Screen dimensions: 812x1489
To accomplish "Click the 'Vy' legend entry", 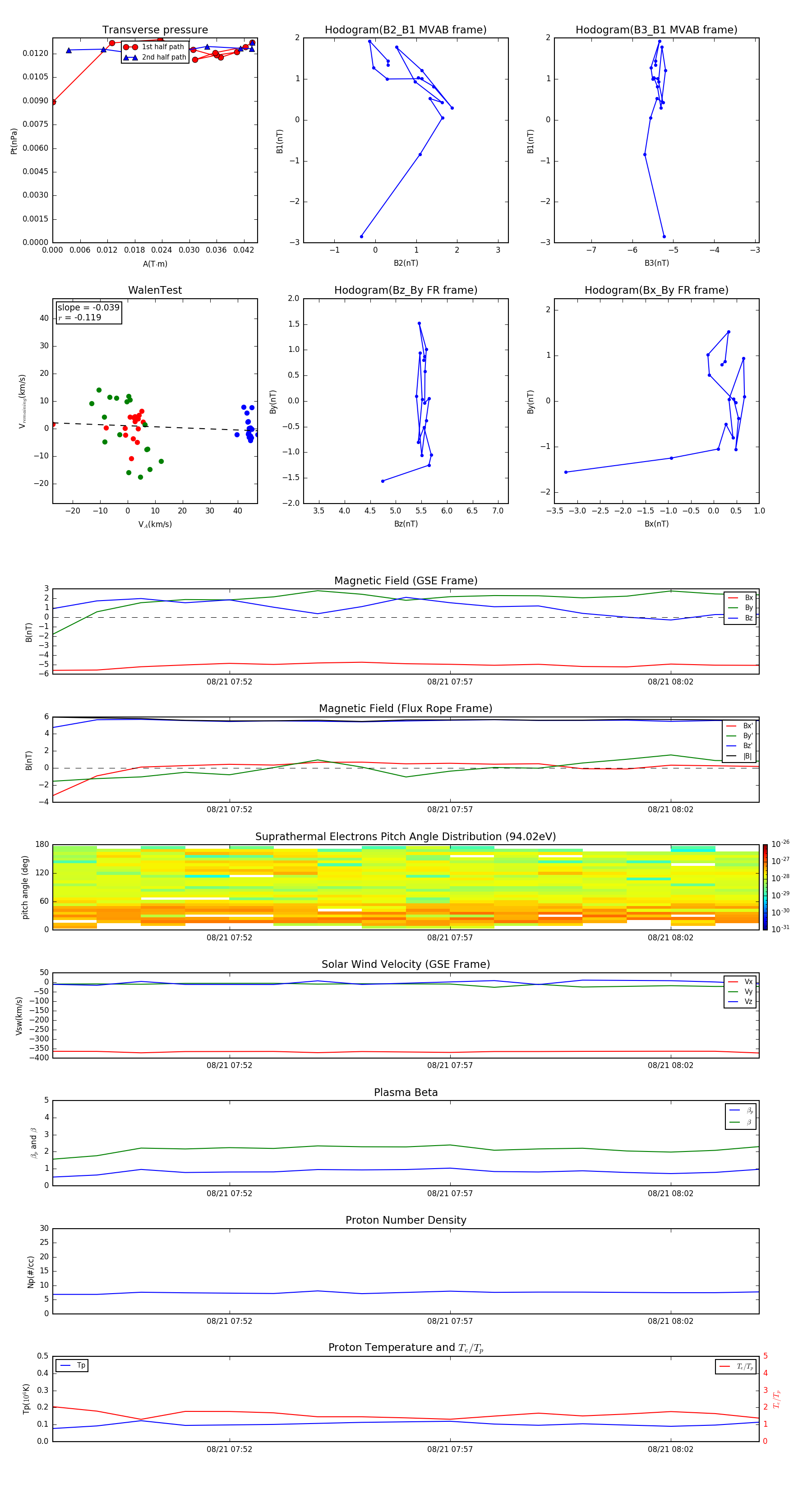I will point(741,991).
